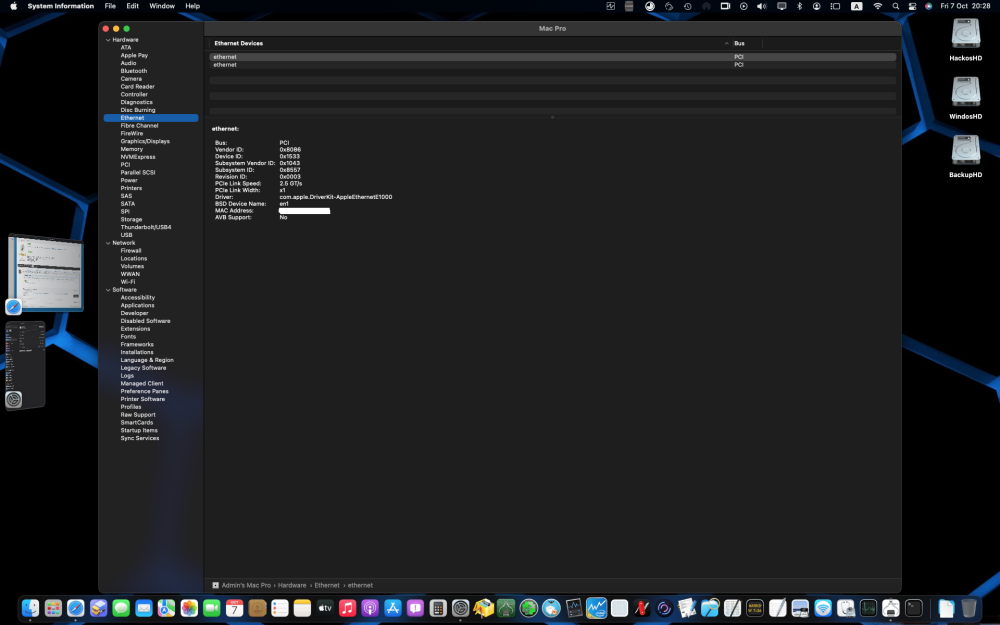Open Trash in dock
Screen dimensions: 1000x625
969,608
